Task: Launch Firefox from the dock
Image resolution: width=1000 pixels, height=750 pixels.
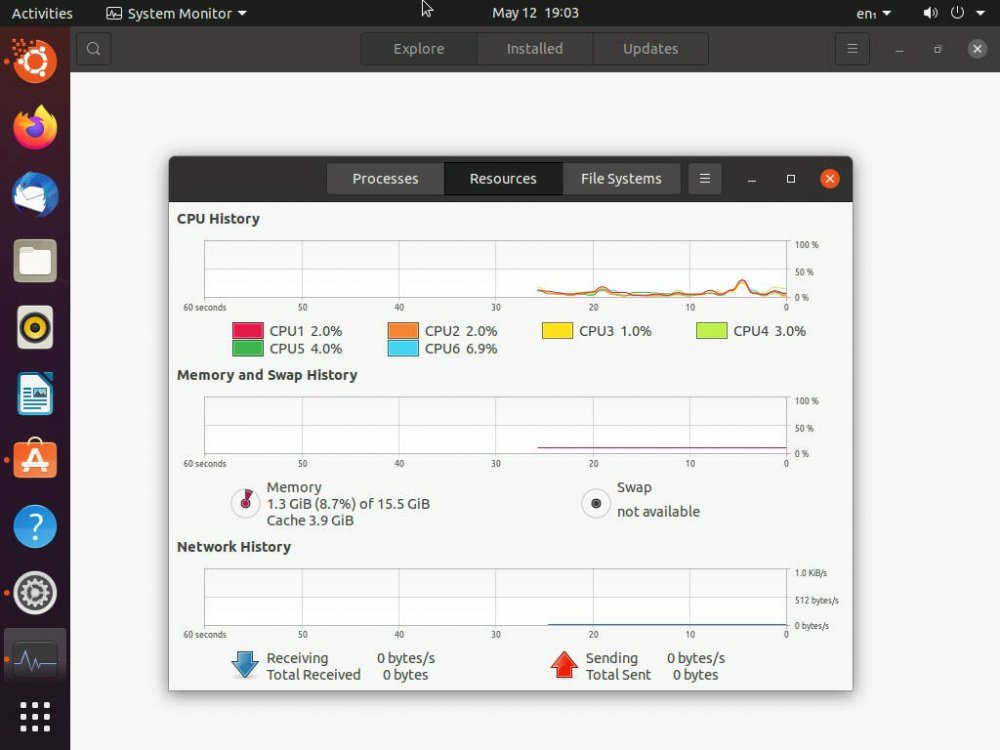Action: (x=35, y=128)
